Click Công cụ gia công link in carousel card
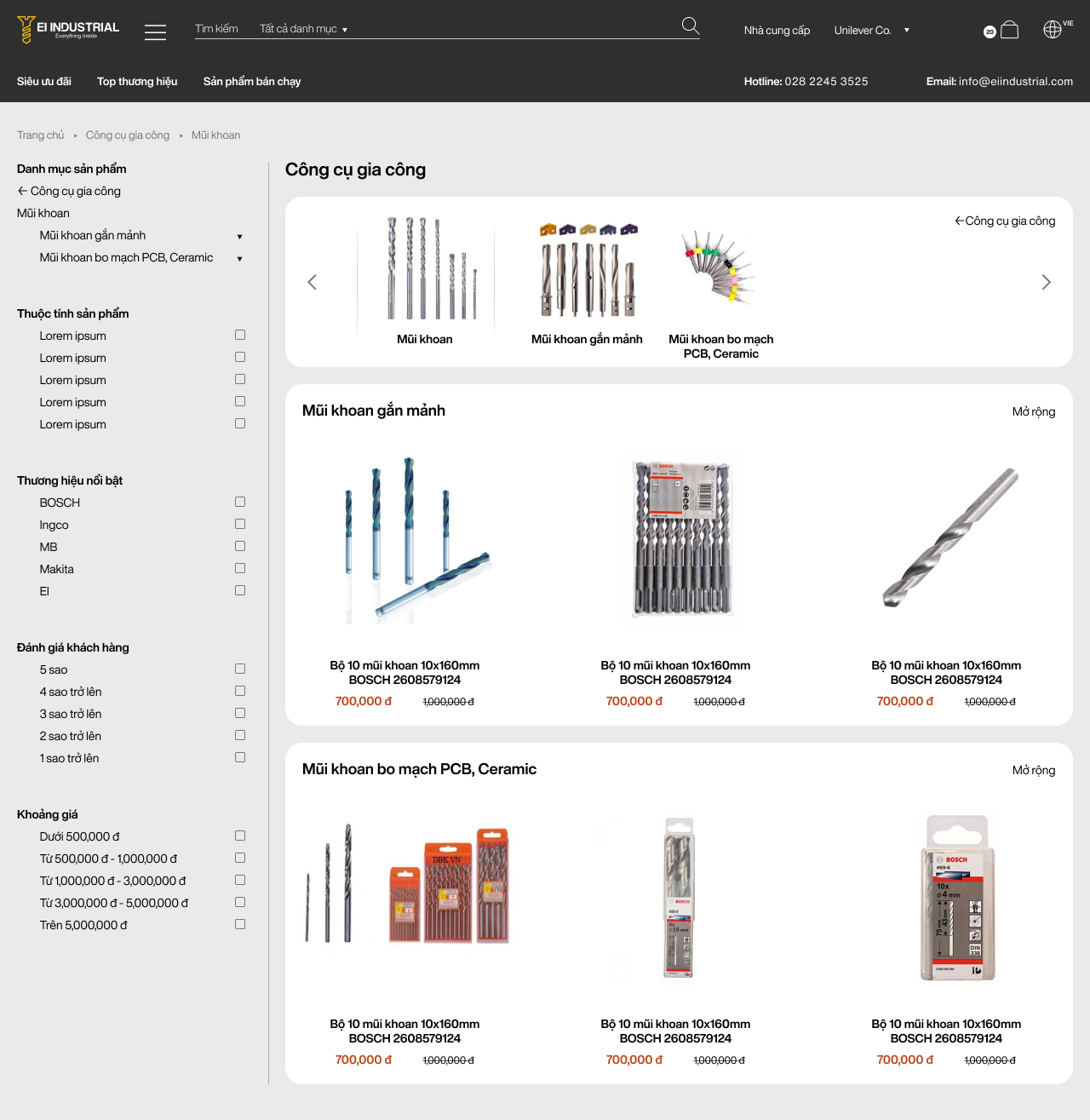 click(x=1005, y=221)
